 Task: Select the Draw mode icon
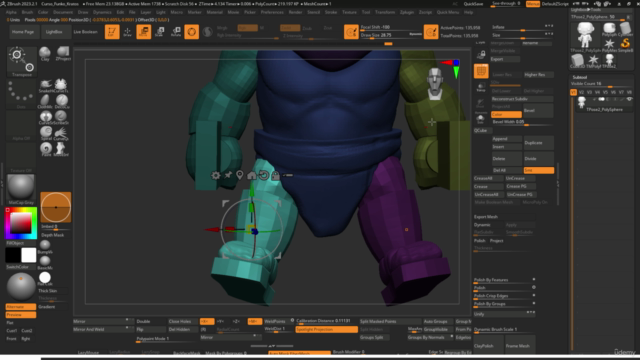tap(127, 32)
